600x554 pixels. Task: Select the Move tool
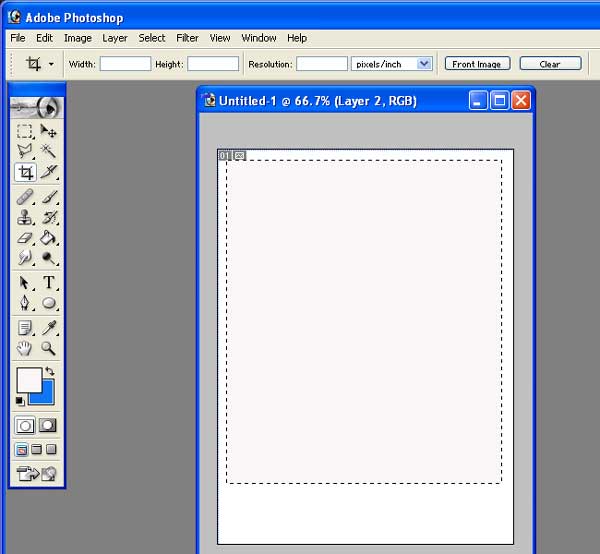[49, 131]
